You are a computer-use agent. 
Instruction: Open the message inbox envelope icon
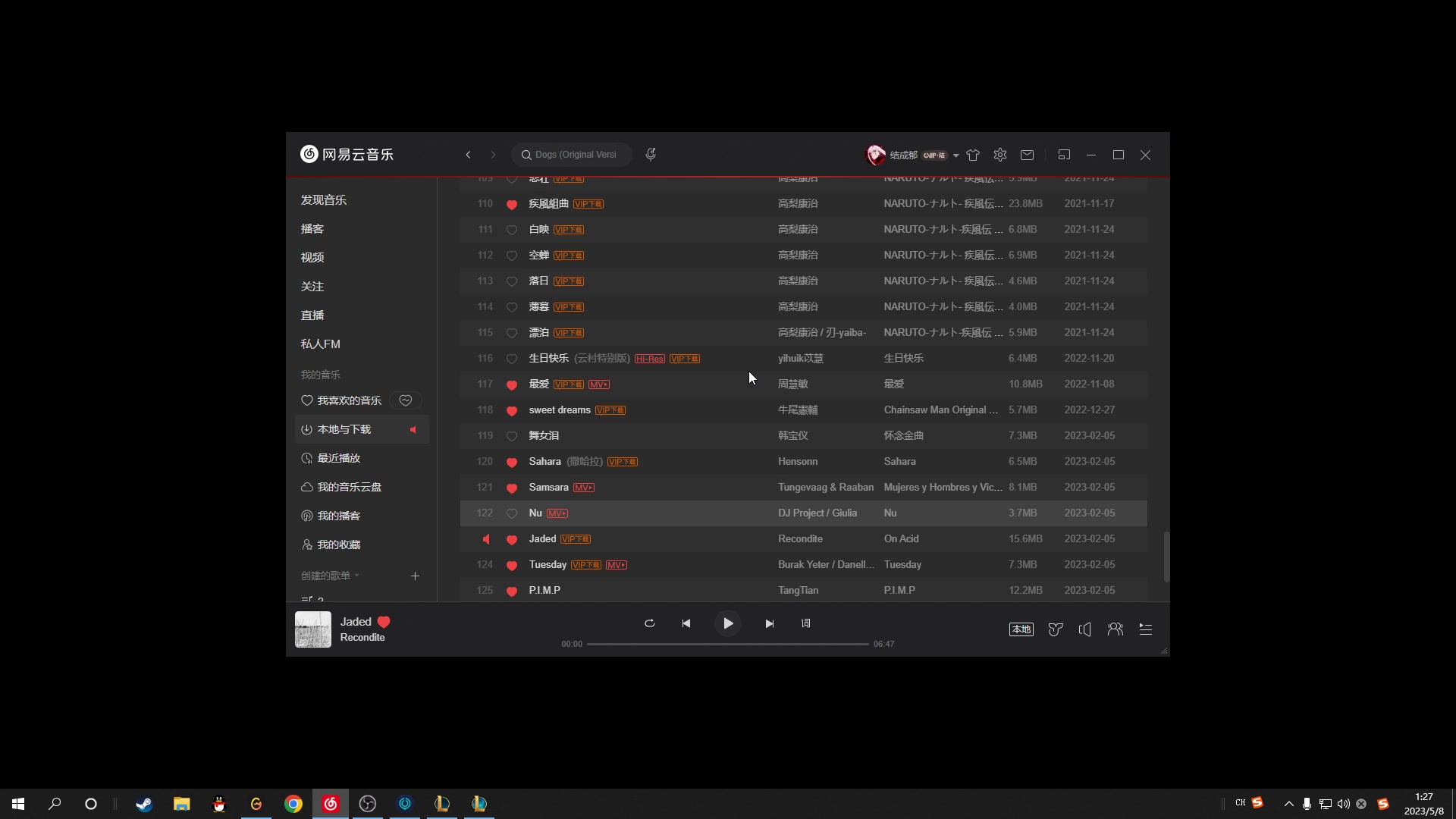tap(1028, 155)
